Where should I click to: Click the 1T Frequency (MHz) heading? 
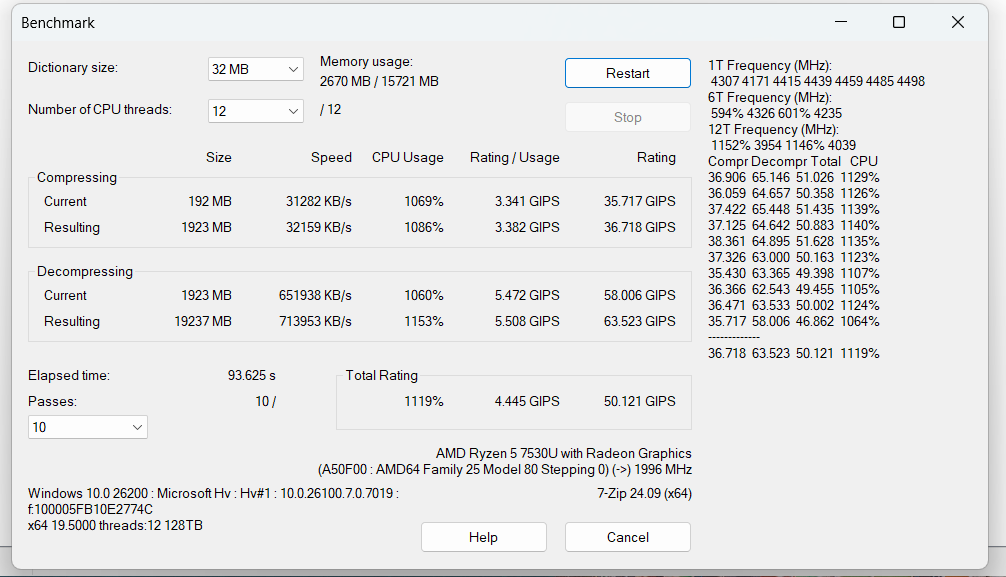pos(769,65)
